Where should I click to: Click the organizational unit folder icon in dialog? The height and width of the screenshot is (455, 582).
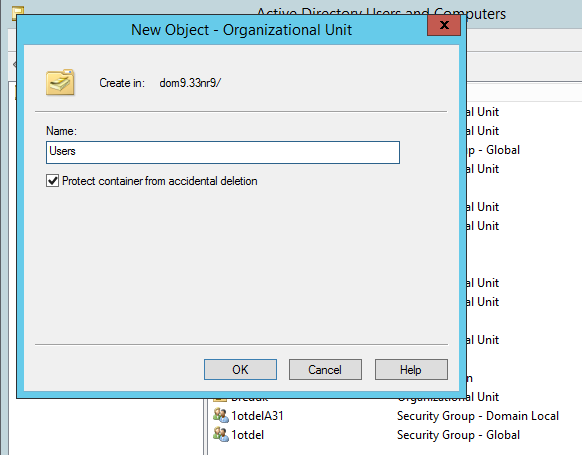60,82
